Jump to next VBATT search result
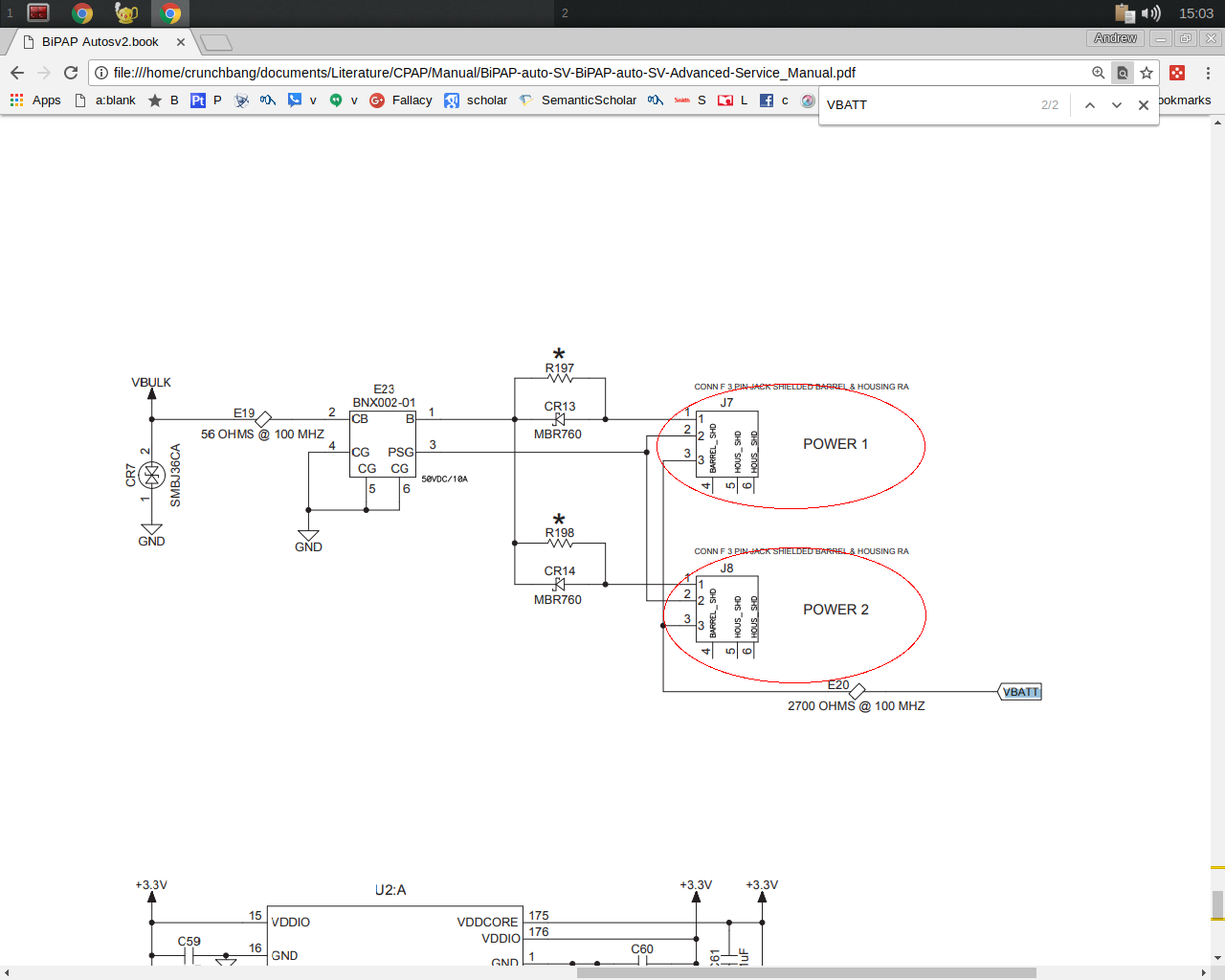 tap(1117, 105)
